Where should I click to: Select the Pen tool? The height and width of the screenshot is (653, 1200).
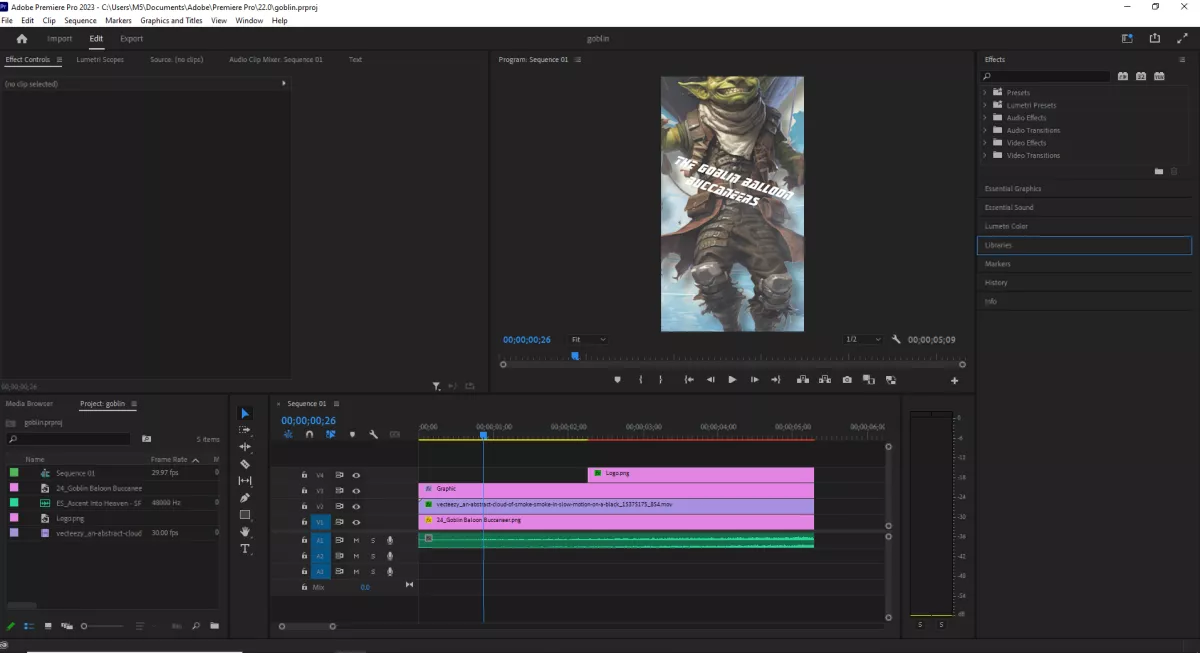(x=245, y=498)
